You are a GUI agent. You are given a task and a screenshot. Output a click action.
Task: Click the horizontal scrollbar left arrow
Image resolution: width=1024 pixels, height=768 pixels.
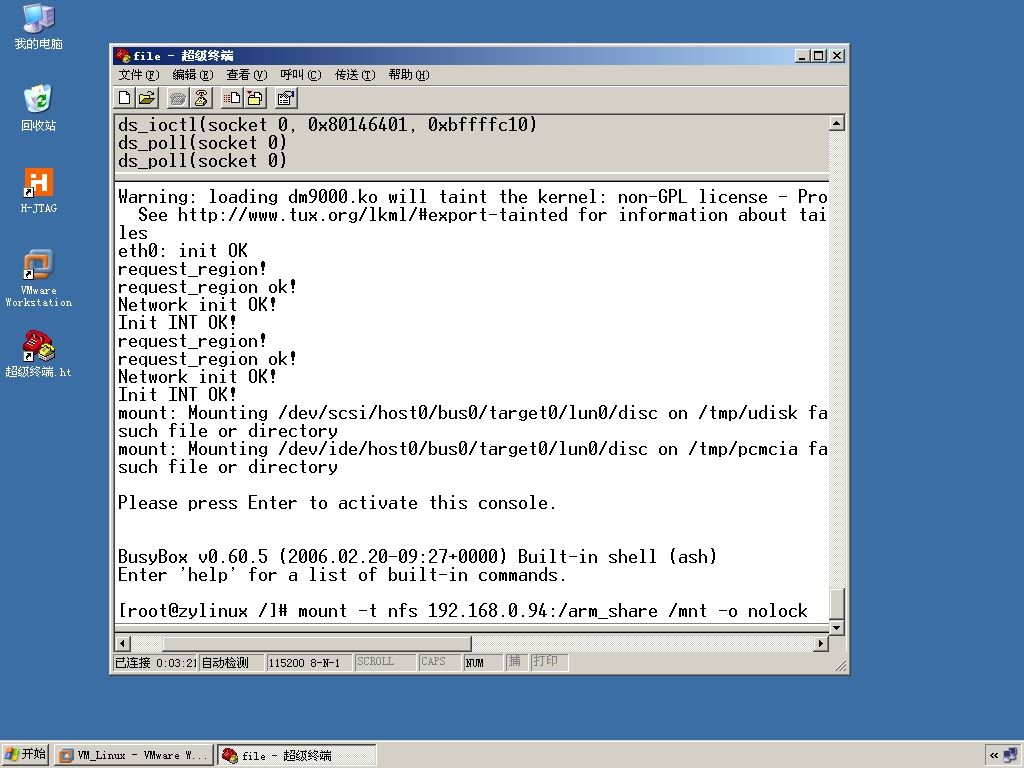(x=122, y=643)
